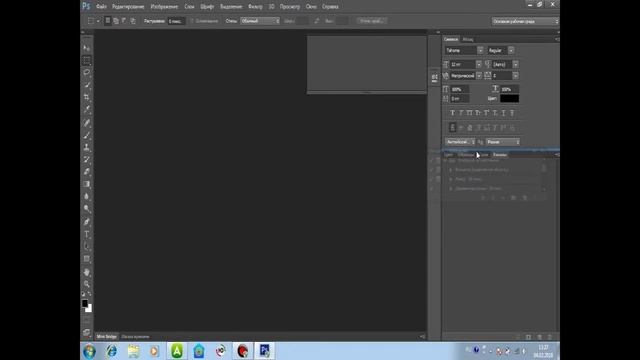Toggle Underline text style
Screen dimensions: 640x360
tap(504, 113)
